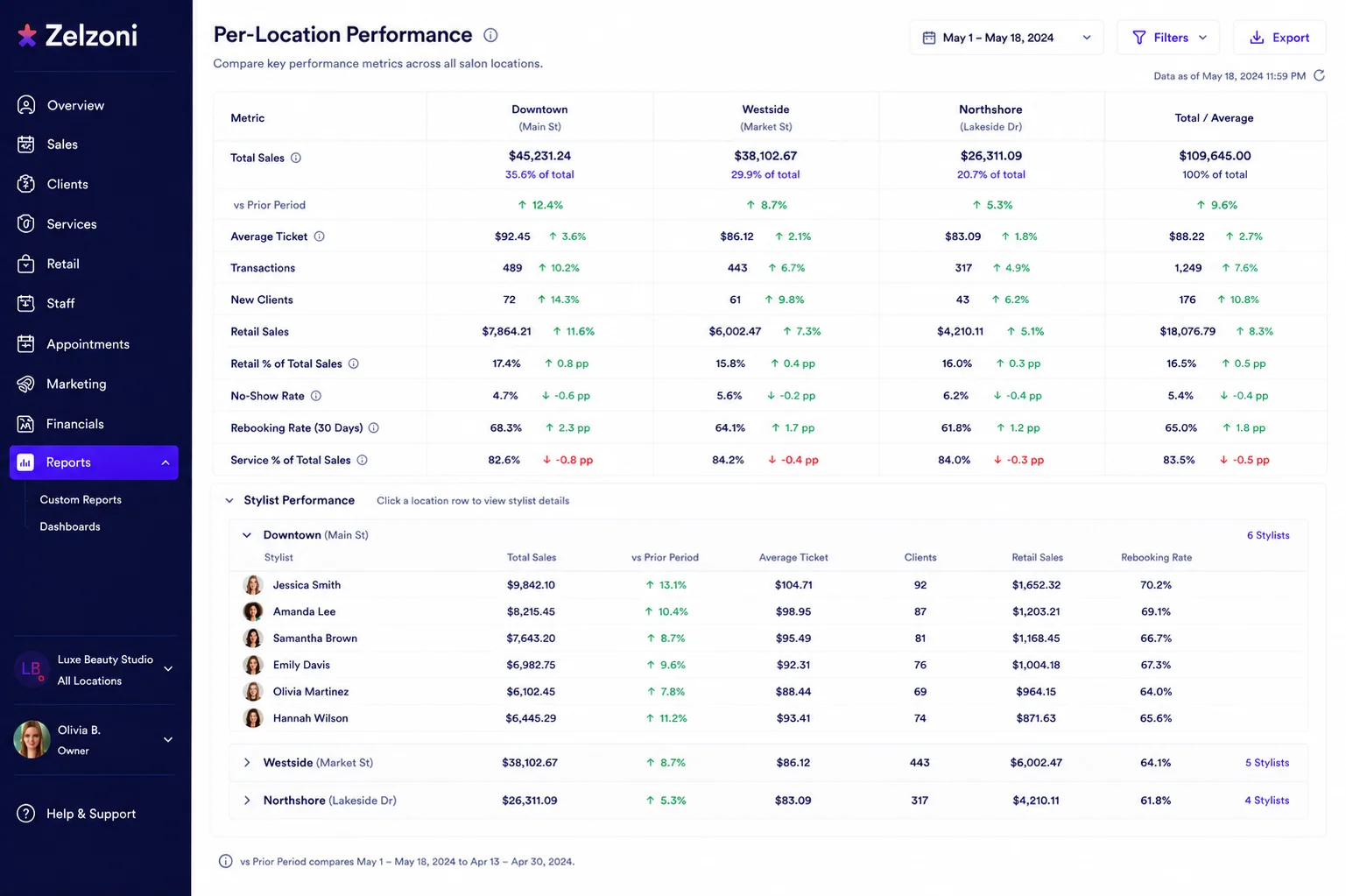Screen dimensions: 1346x896
Task: Click info icon next to Service % of Total Sales
Action: pos(363,460)
